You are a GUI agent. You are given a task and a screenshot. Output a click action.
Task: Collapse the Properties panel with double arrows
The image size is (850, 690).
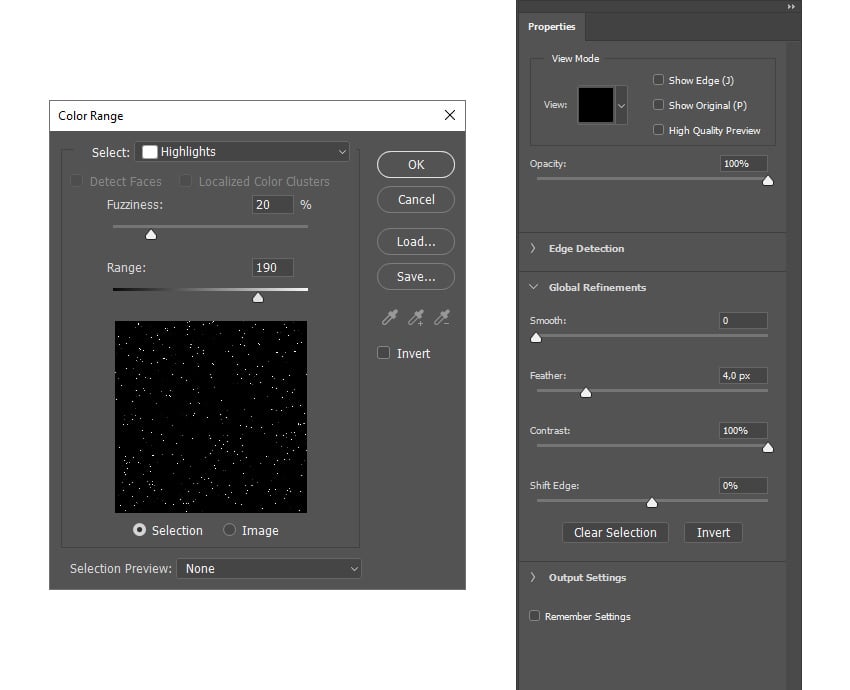792,6
